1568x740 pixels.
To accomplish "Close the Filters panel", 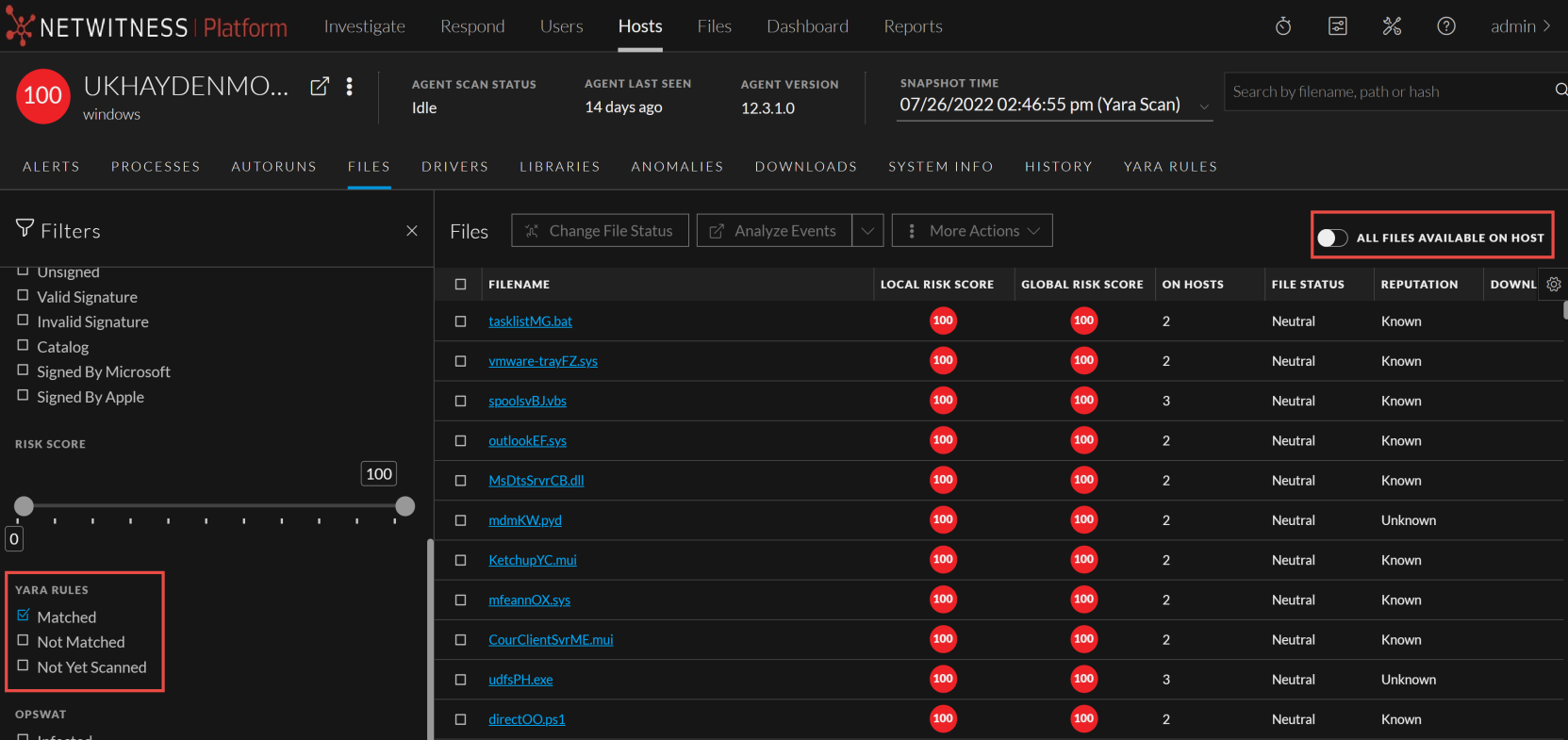I will pyautogui.click(x=412, y=231).
